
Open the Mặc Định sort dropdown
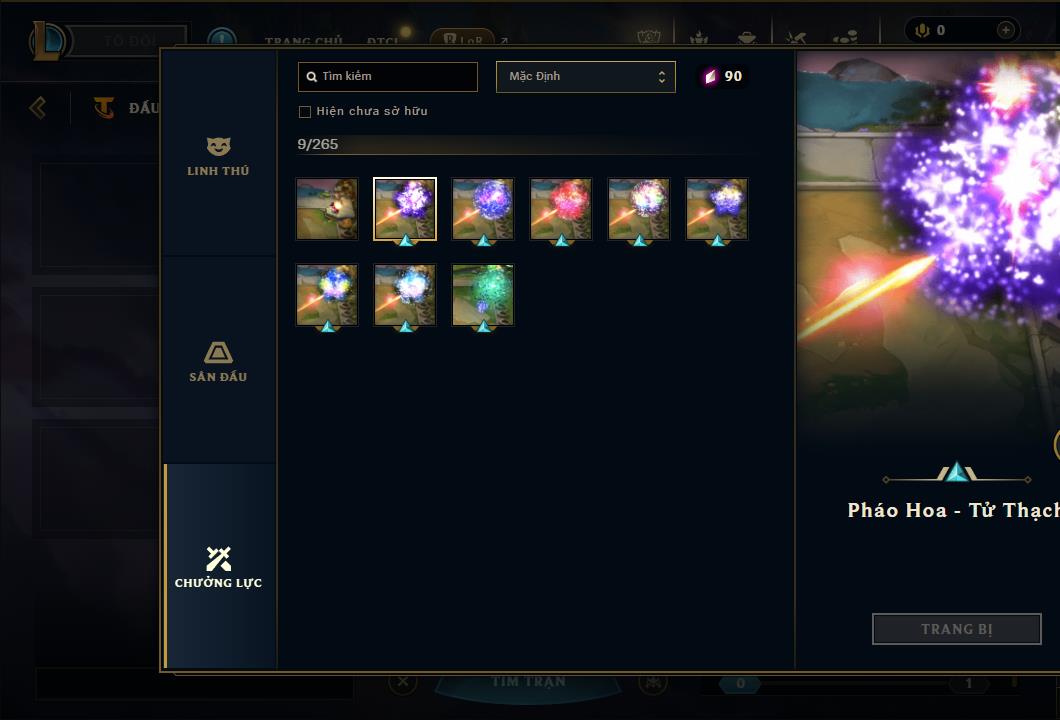(x=585, y=77)
